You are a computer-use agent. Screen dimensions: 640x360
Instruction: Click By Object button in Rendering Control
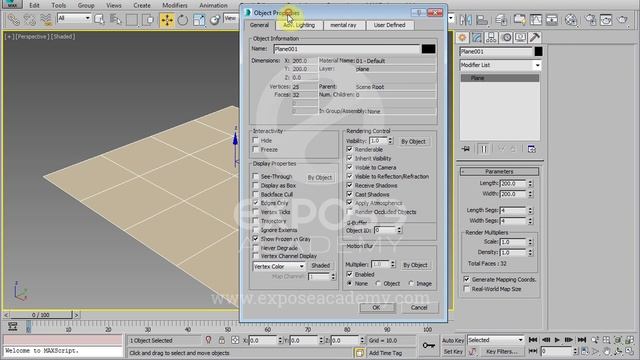pyautogui.click(x=413, y=141)
